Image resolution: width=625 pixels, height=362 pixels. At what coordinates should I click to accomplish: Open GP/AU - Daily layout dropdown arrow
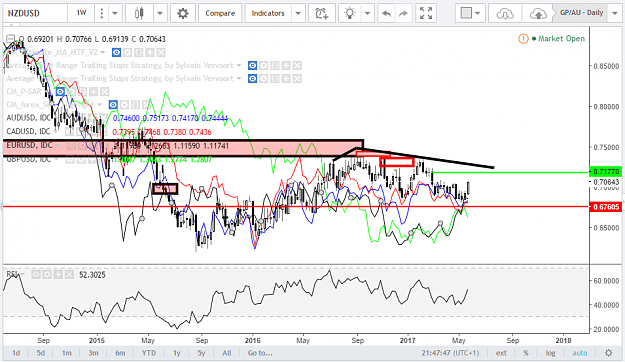(x=614, y=13)
